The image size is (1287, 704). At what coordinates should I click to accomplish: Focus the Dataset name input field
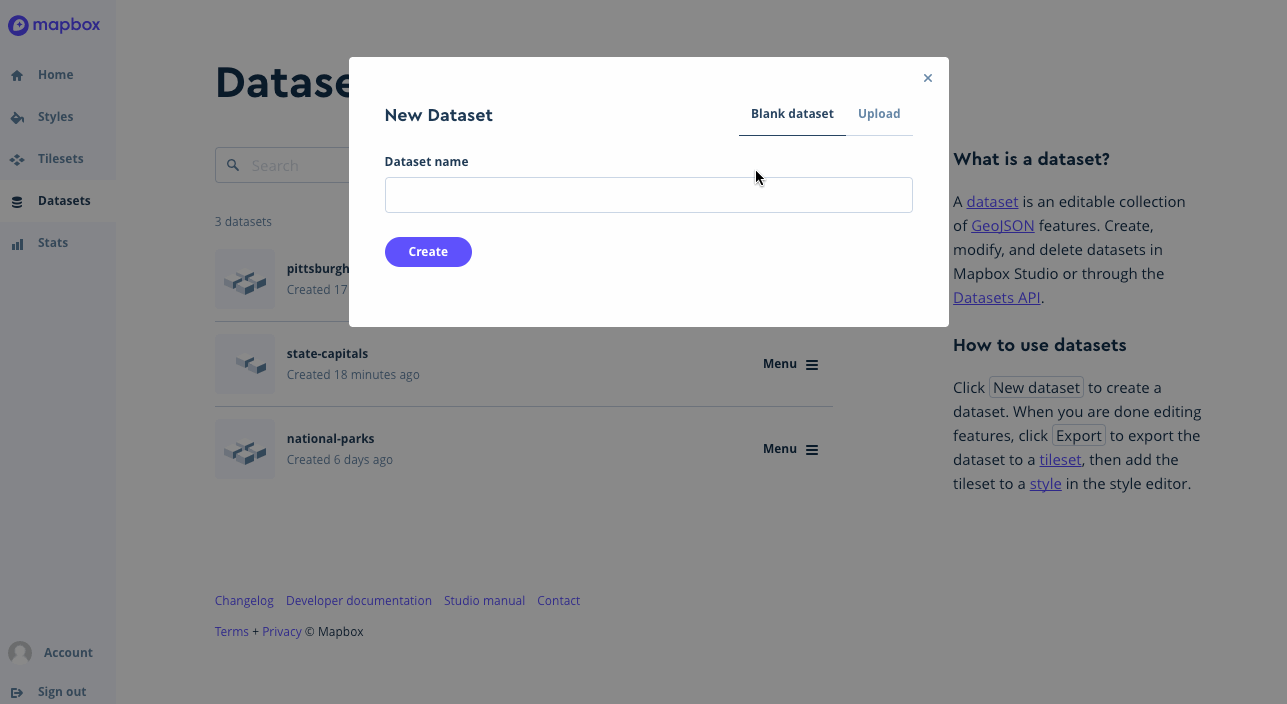[649, 195]
